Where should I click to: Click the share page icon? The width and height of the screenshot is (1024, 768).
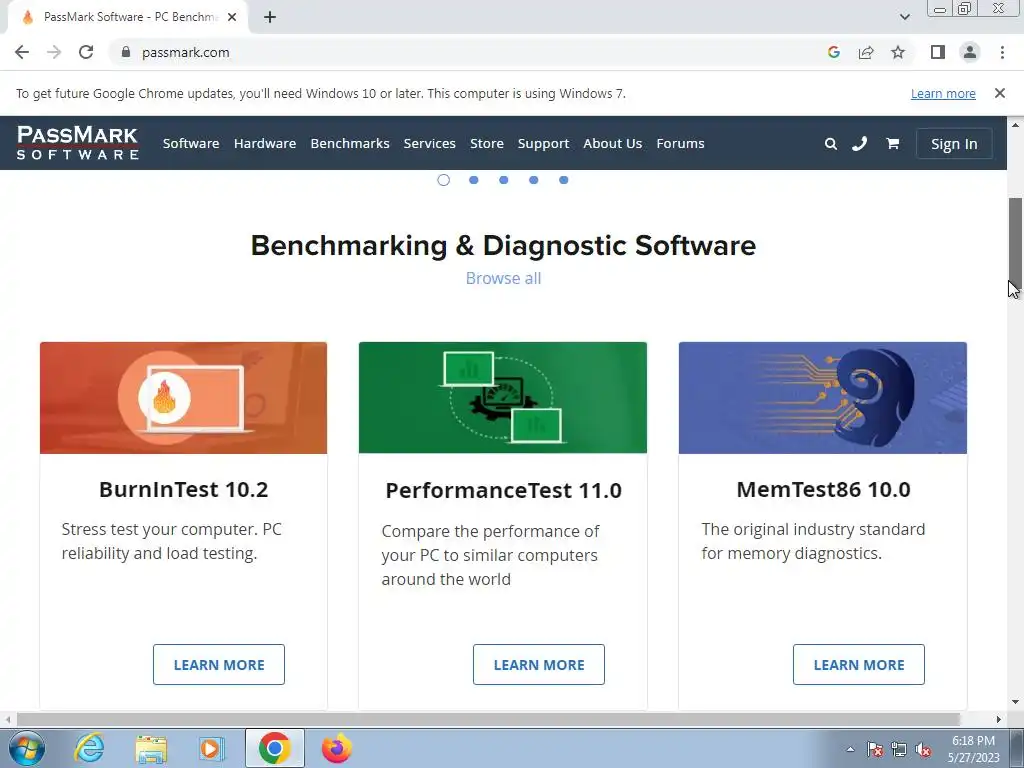tap(866, 52)
